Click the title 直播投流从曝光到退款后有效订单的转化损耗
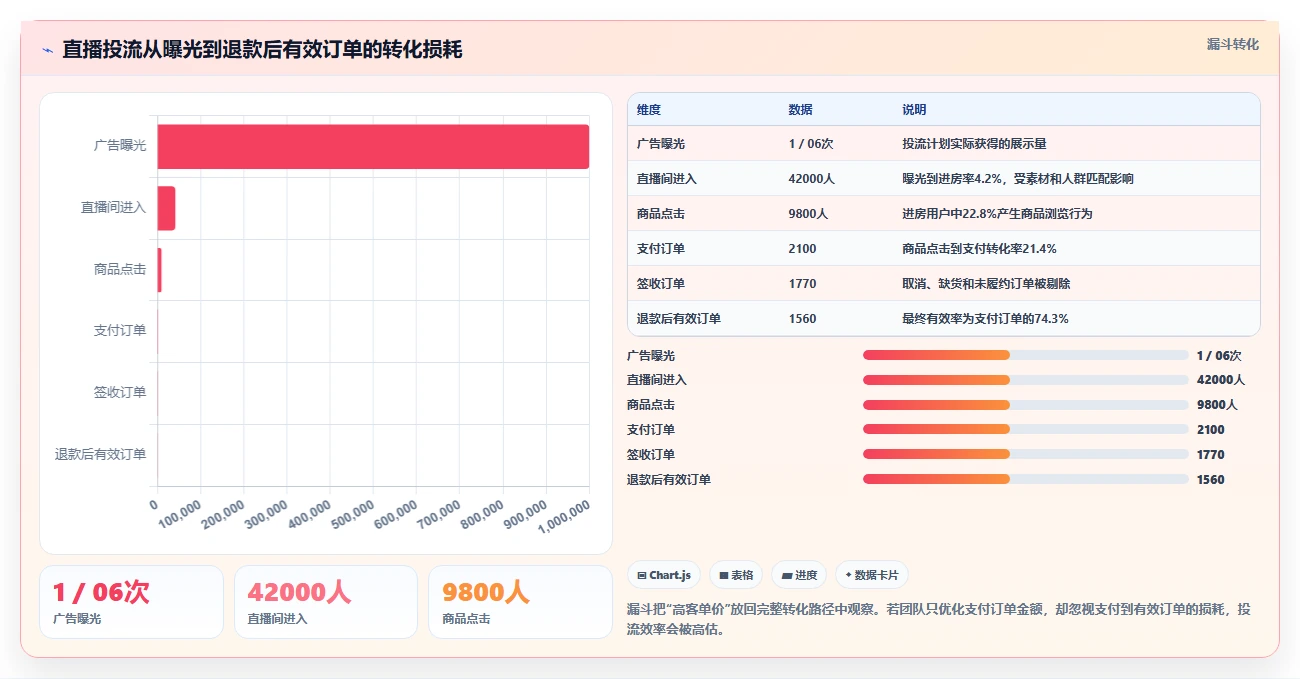This screenshot has width=1300, height=679. [262, 49]
